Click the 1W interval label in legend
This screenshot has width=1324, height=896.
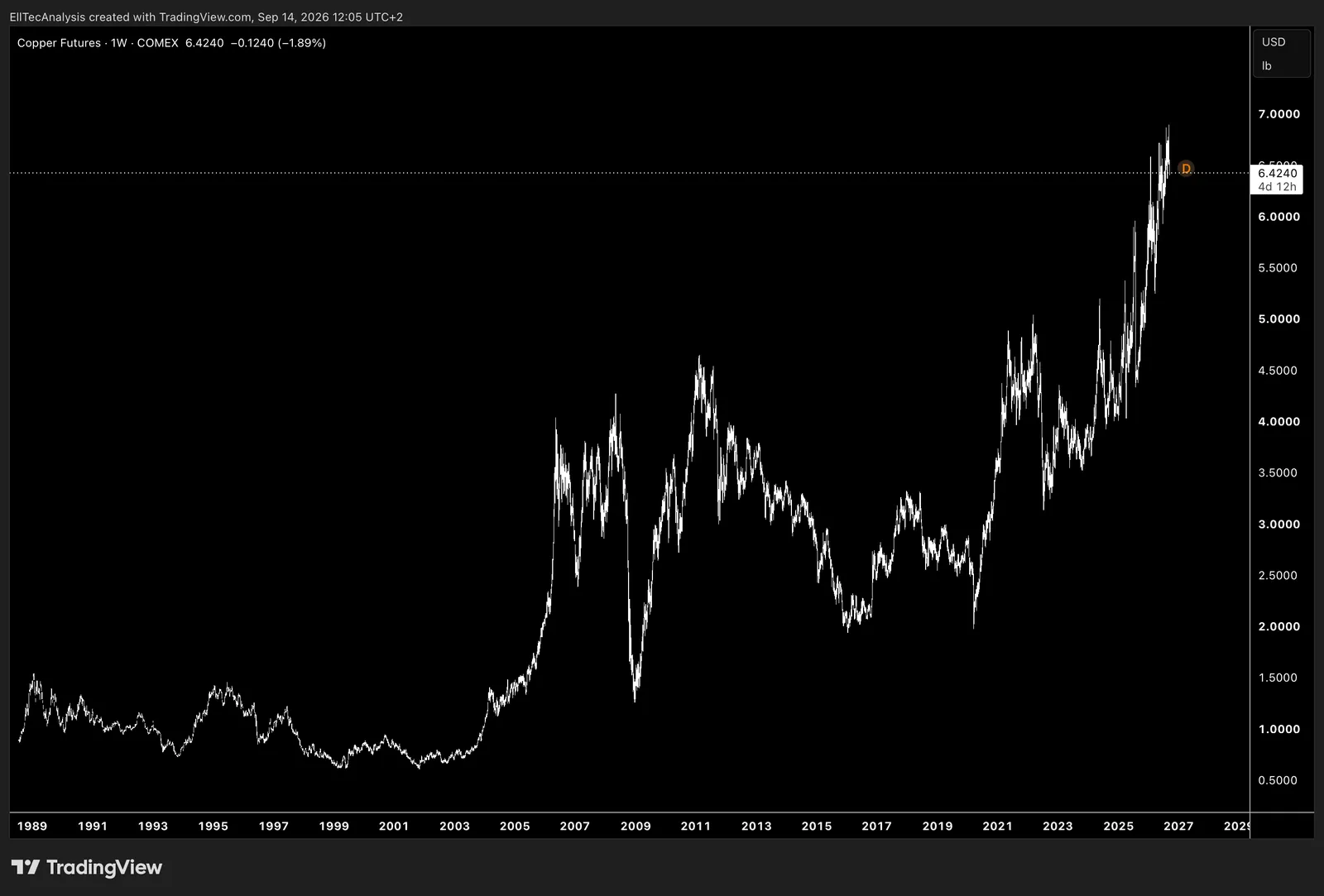(119, 43)
